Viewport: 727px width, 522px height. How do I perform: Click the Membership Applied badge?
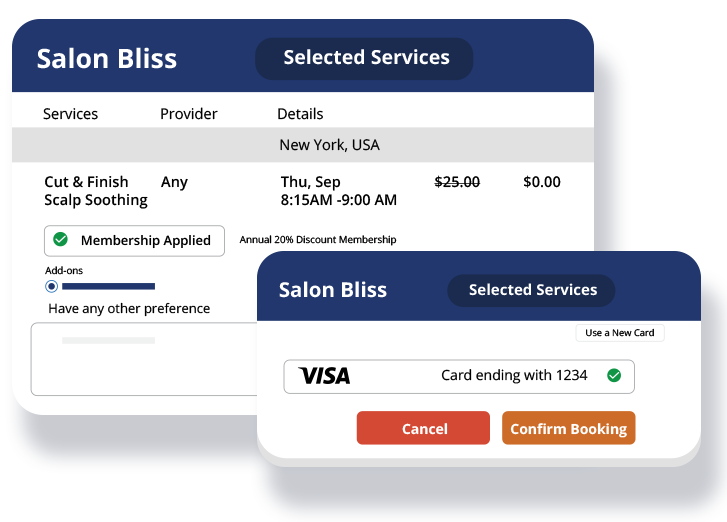click(134, 241)
